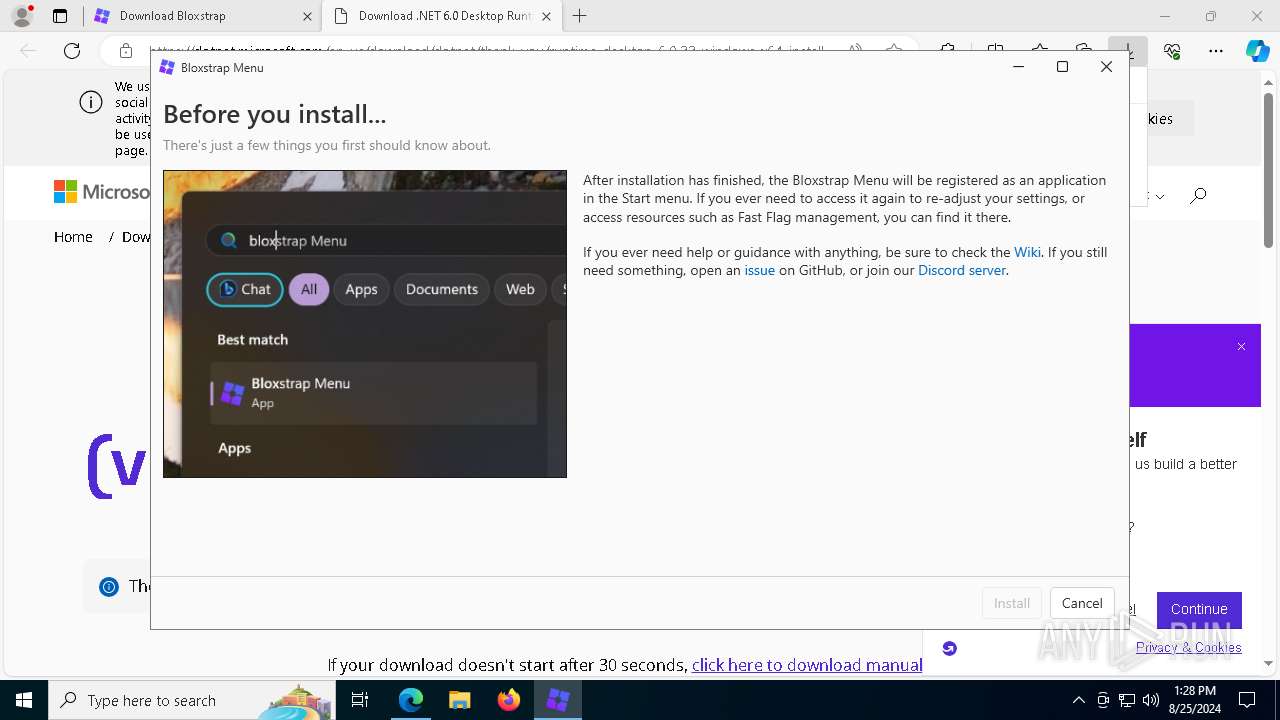1280x720 pixels.
Task: Open volume control in system tray
Action: click(1150, 700)
